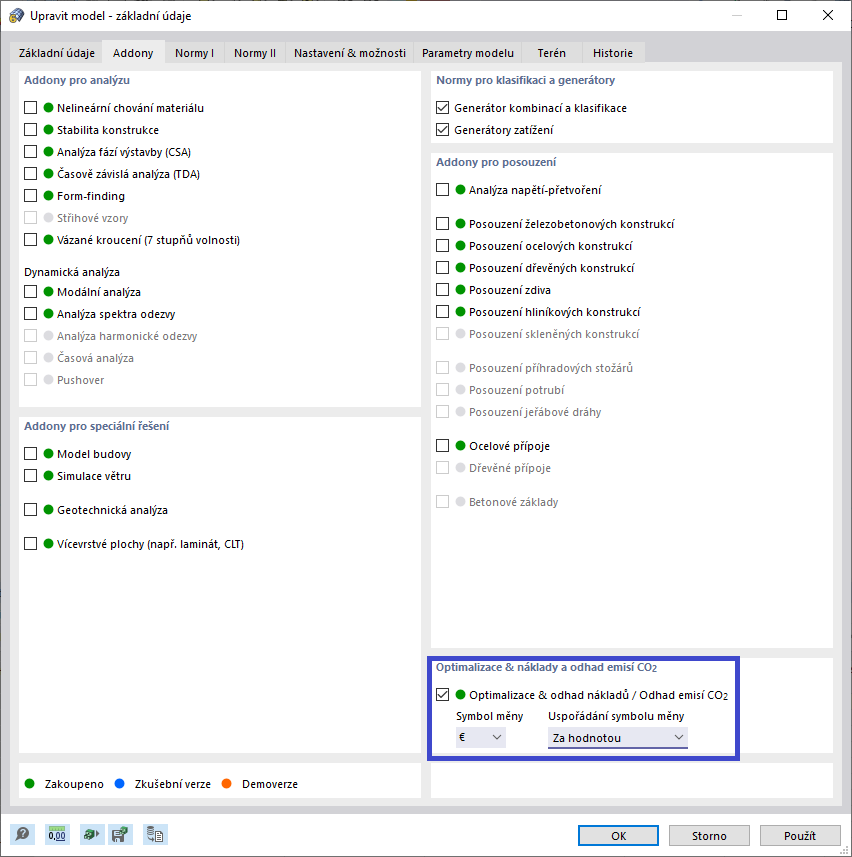Tick the Model budovy checkbox
This screenshot has width=852, height=857.
[31, 454]
